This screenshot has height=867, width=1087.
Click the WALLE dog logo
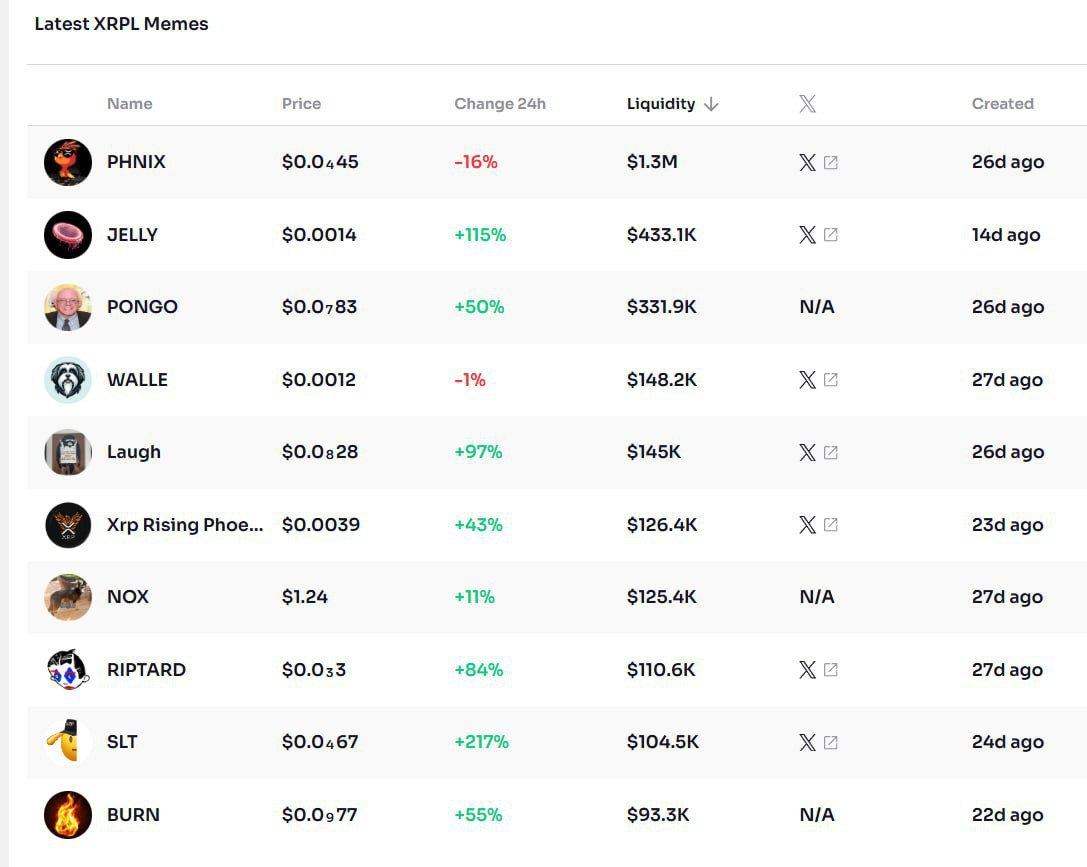(67, 379)
